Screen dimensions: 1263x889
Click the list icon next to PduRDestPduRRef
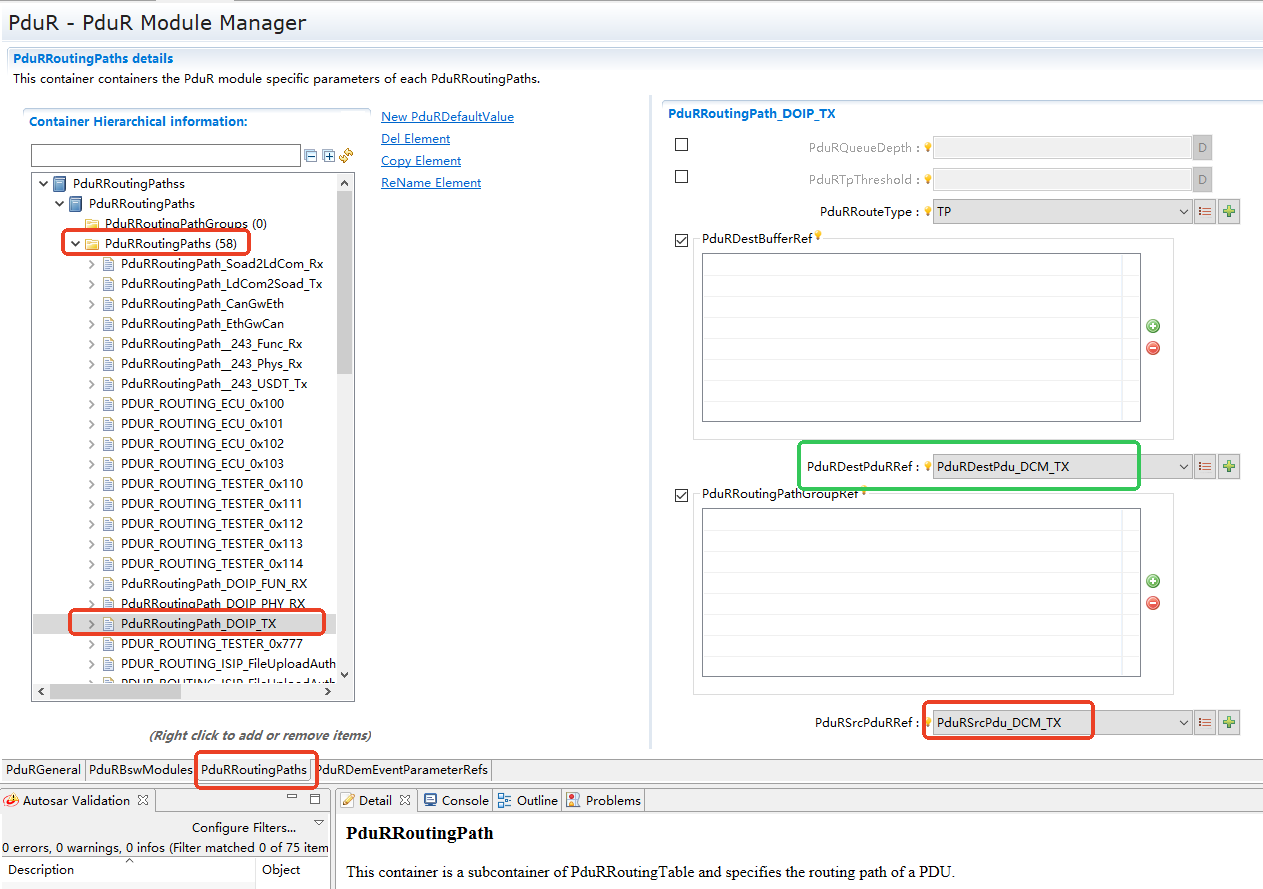click(x=1205, y=466)
